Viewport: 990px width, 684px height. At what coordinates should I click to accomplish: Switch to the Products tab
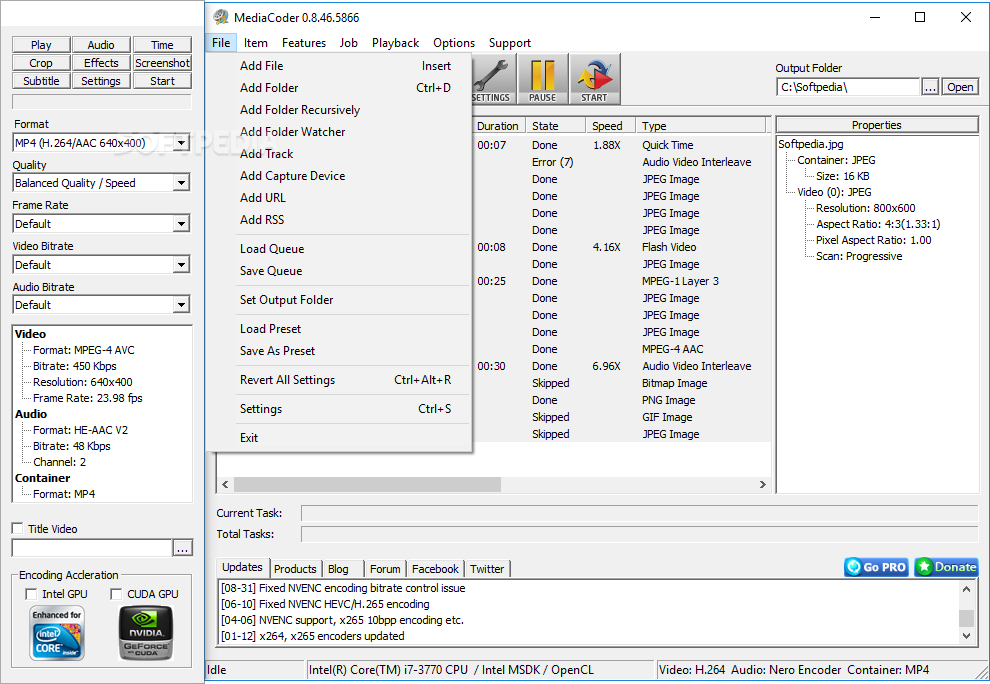tap(295, 569)
